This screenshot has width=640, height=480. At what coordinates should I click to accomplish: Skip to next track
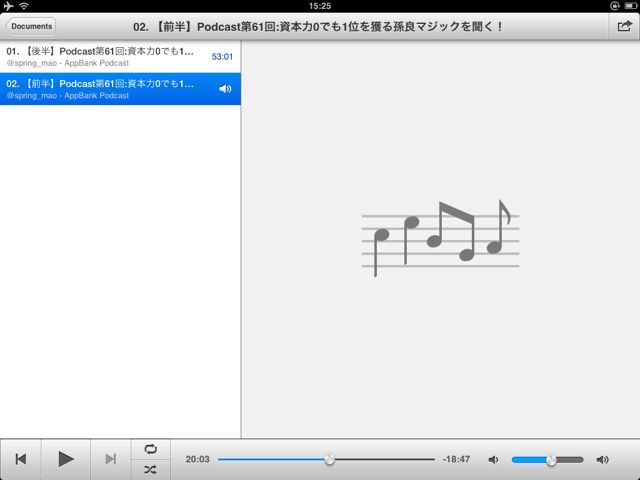coord(111,459)
